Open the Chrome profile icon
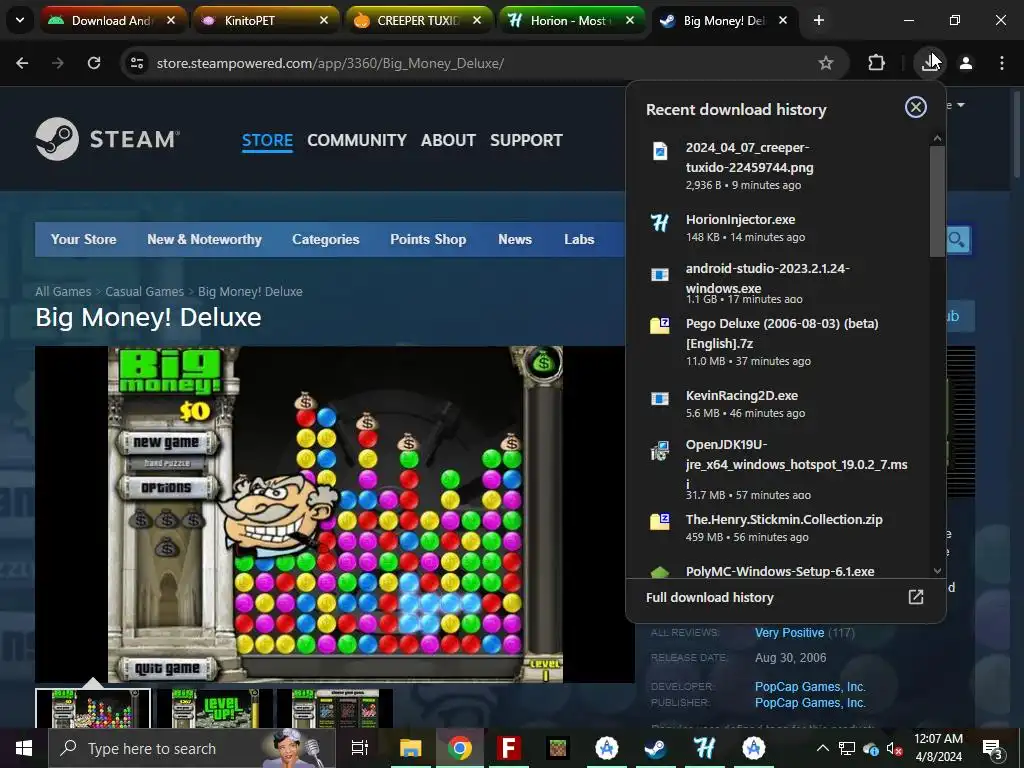1024x768 pixels. (x=966, y=63)
